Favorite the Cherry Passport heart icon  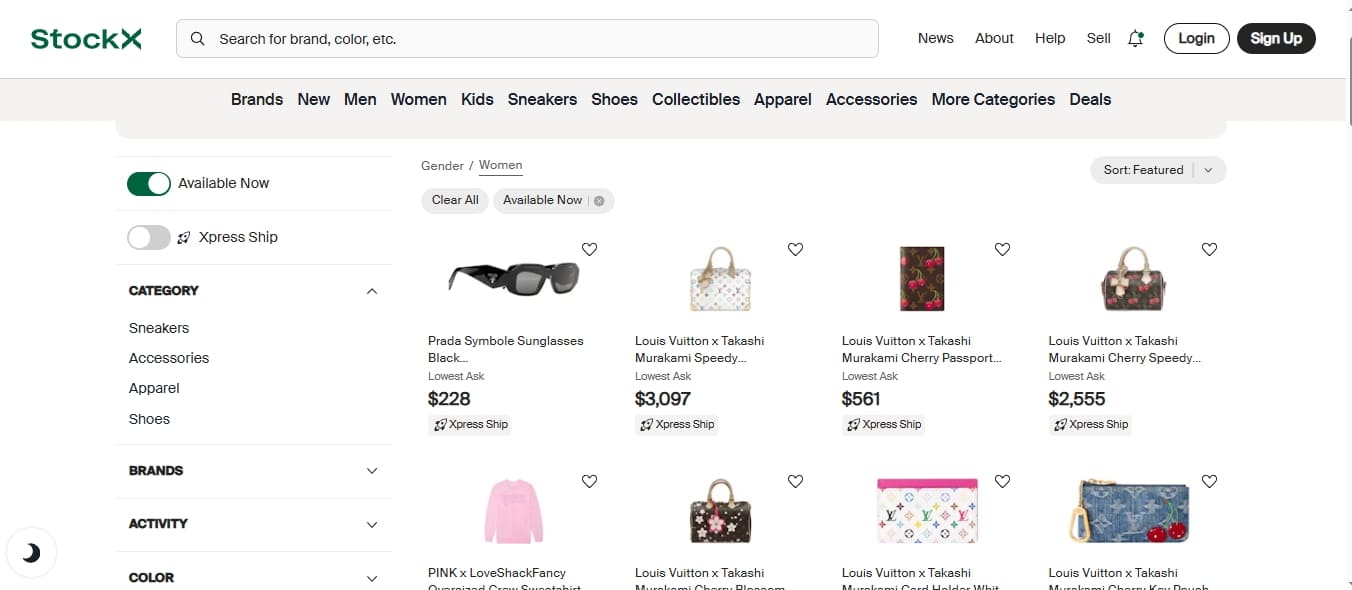(1002, 249)
